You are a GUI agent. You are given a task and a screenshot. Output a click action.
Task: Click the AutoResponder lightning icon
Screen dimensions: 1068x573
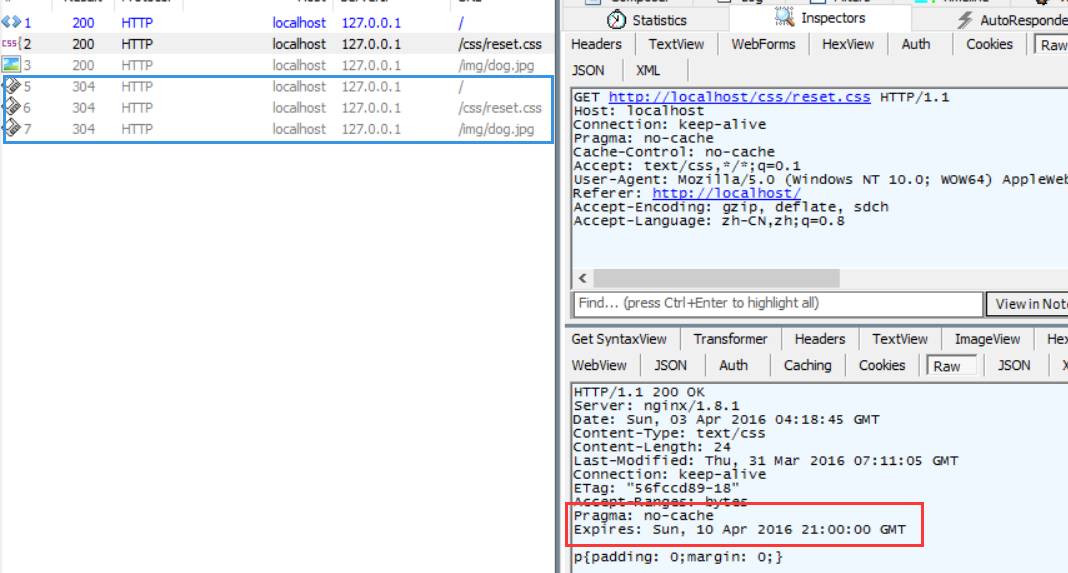coord(964,20)
